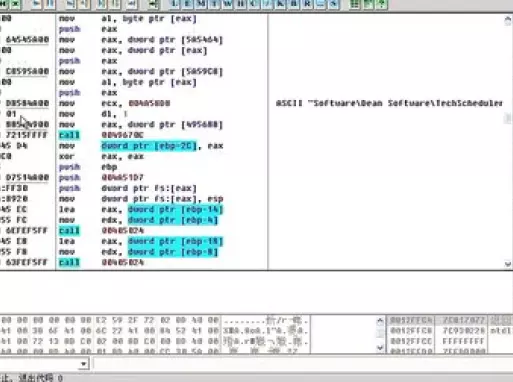Open the green help question-mark icon
The width and height of the screenshot is (513, 382).
[x=382, y=4]
